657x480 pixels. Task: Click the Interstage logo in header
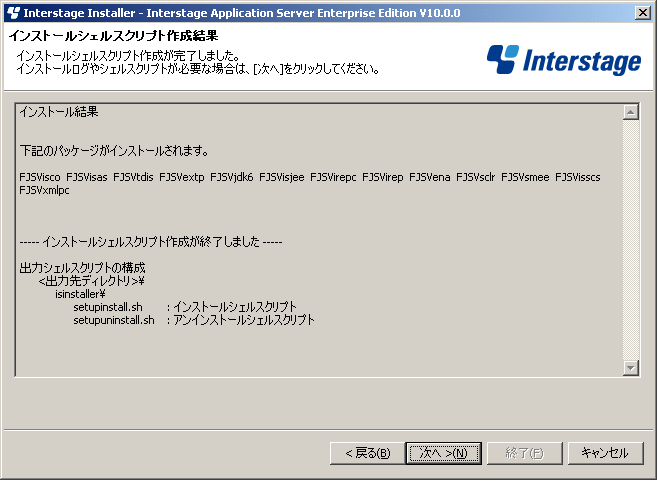click(564, 60)
